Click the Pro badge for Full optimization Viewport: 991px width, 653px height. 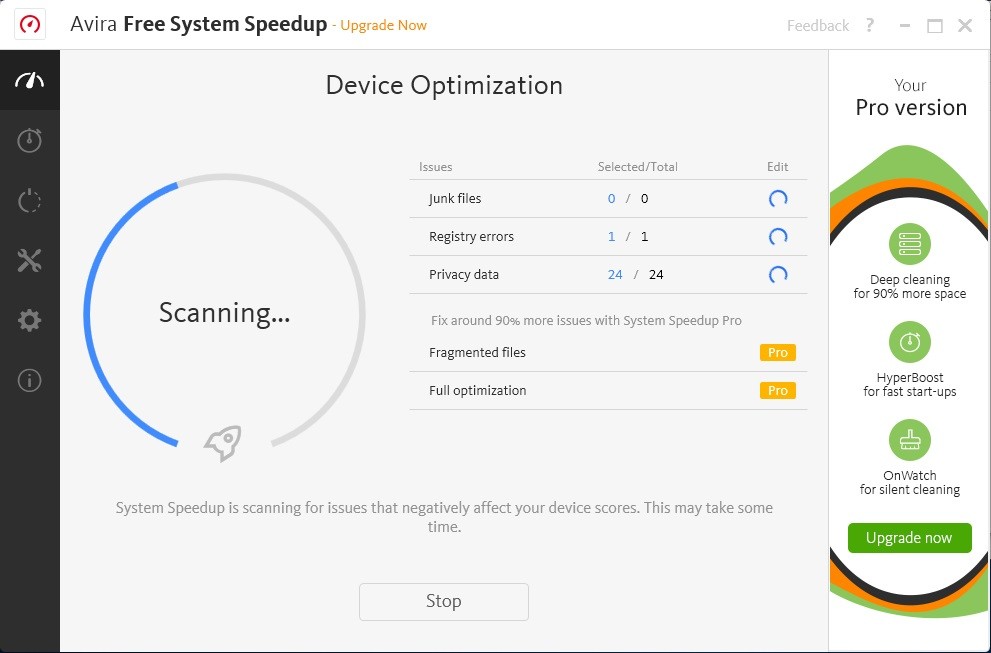(x=777, y=391)
